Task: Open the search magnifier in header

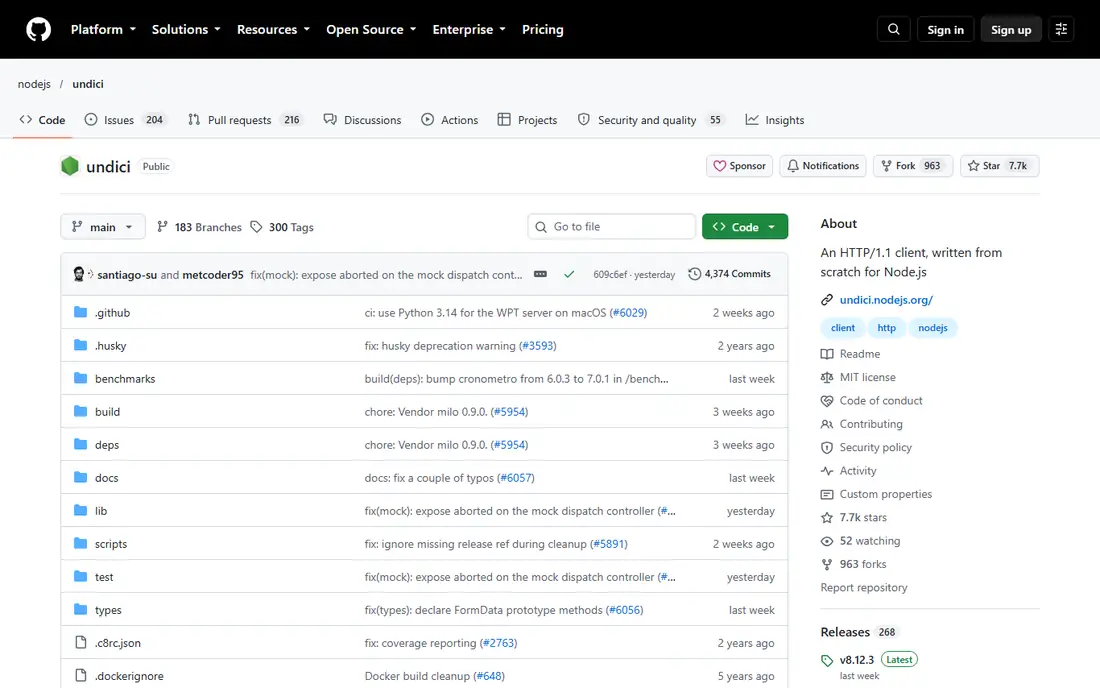Action: coord(893,29)
